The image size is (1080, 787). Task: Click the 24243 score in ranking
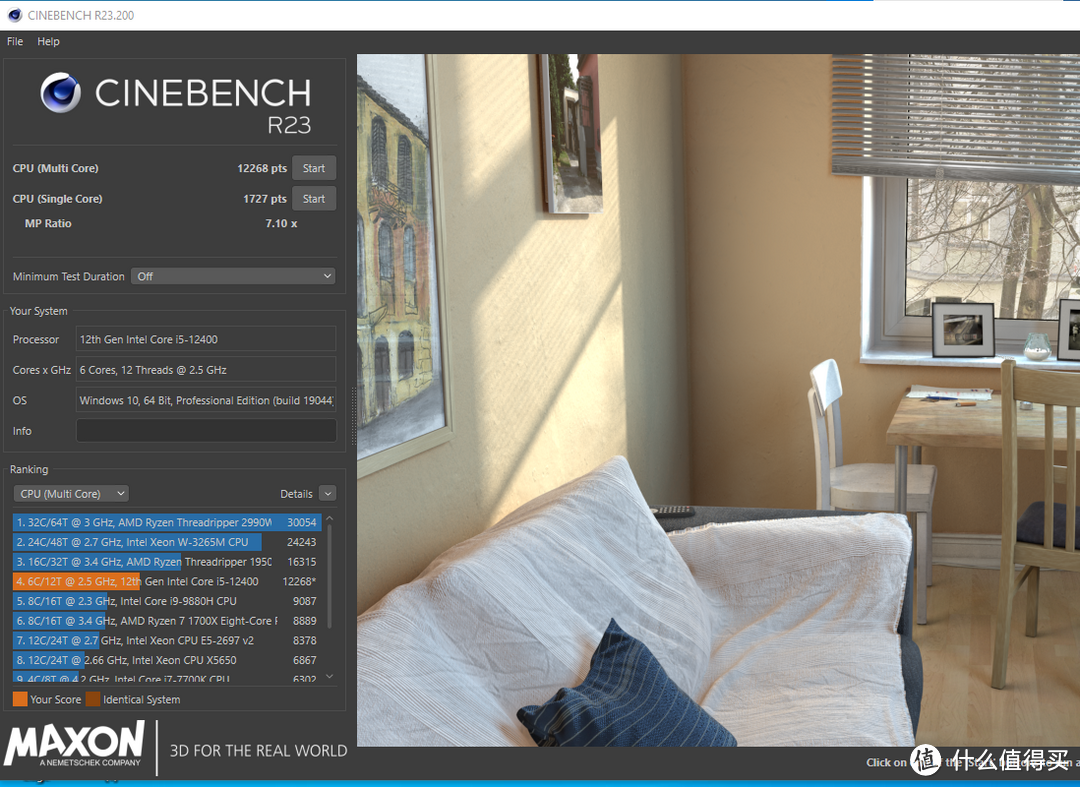[302, 542]
